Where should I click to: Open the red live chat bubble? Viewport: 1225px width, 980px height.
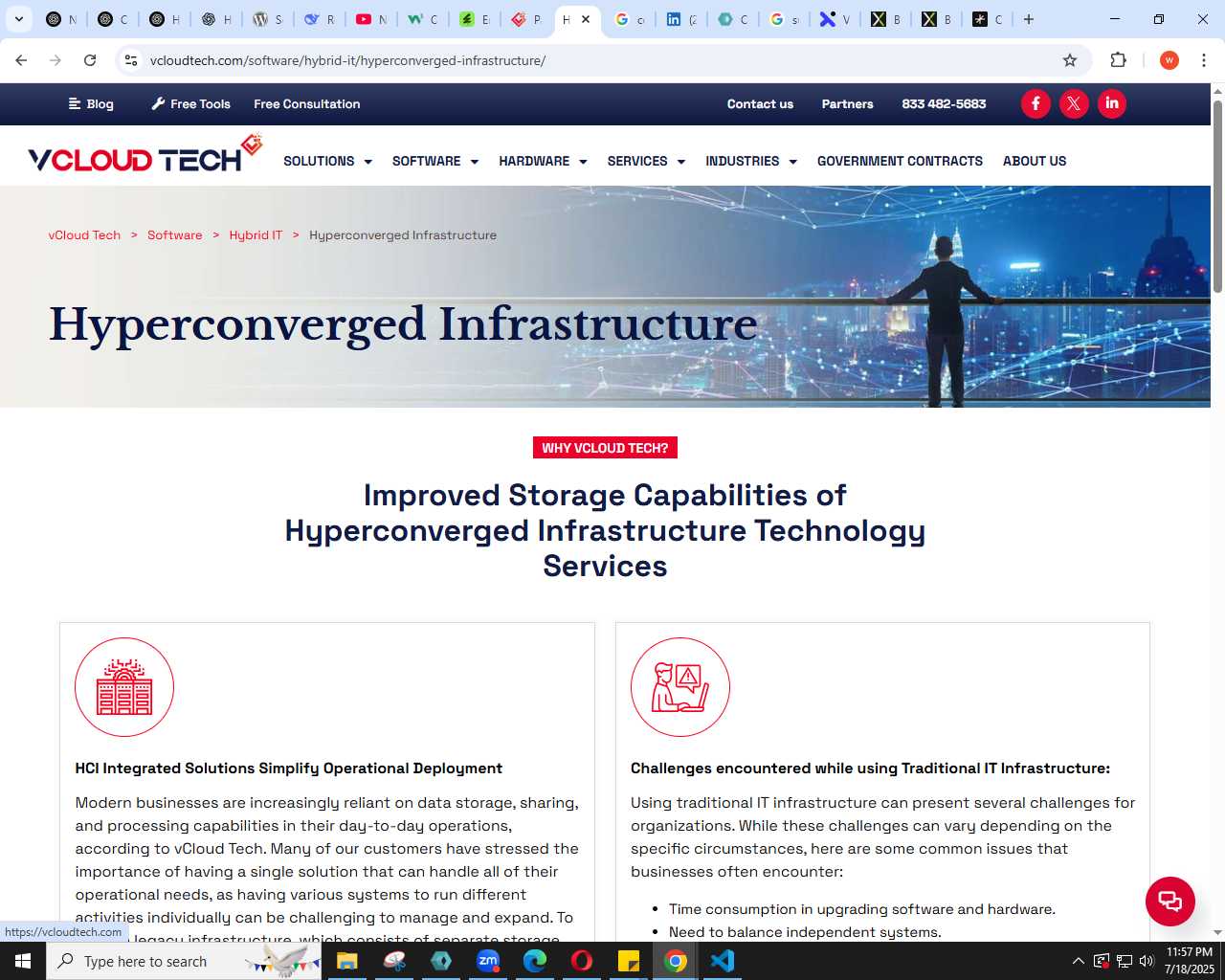click(1170, 901)
